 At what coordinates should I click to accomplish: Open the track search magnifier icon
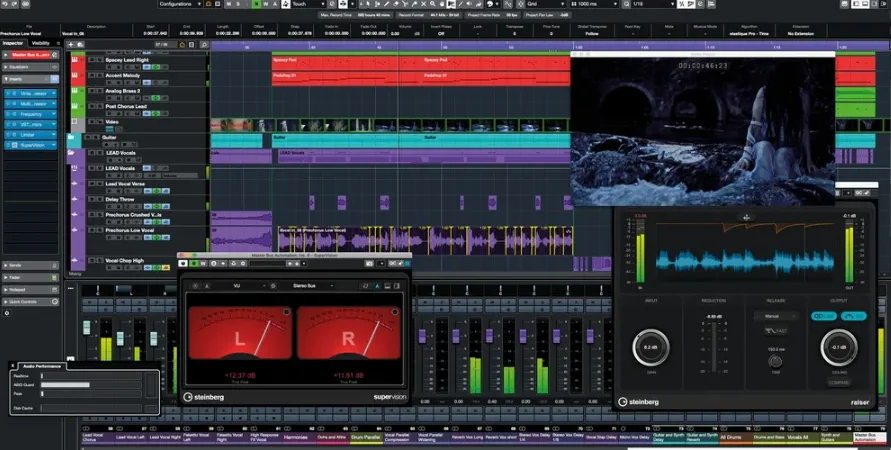(204, 44)
